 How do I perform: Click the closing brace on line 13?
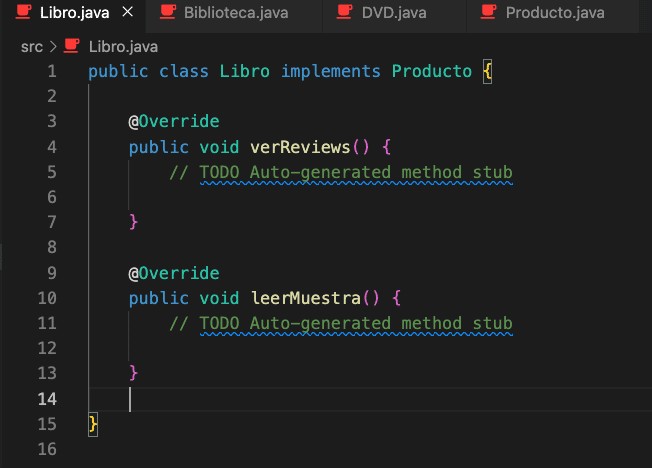pyautogui.click(x=133, y=373)
